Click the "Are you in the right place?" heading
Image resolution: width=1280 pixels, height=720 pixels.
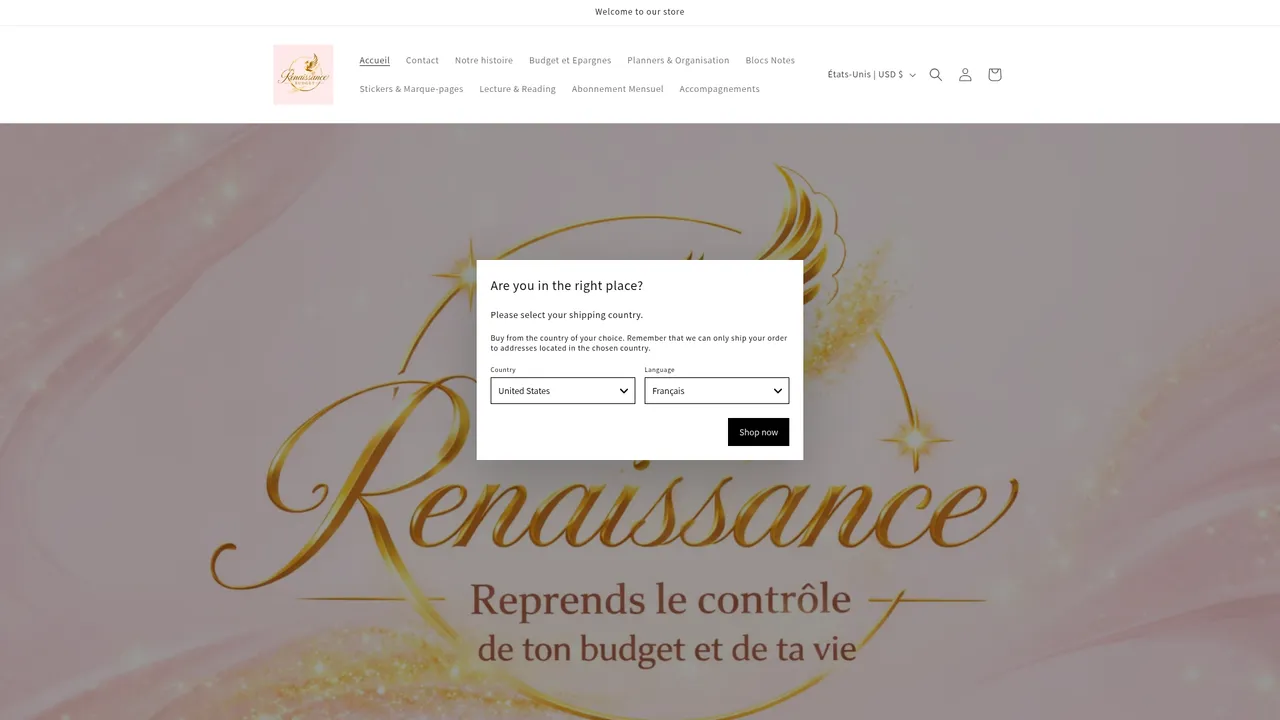point(567,286)
